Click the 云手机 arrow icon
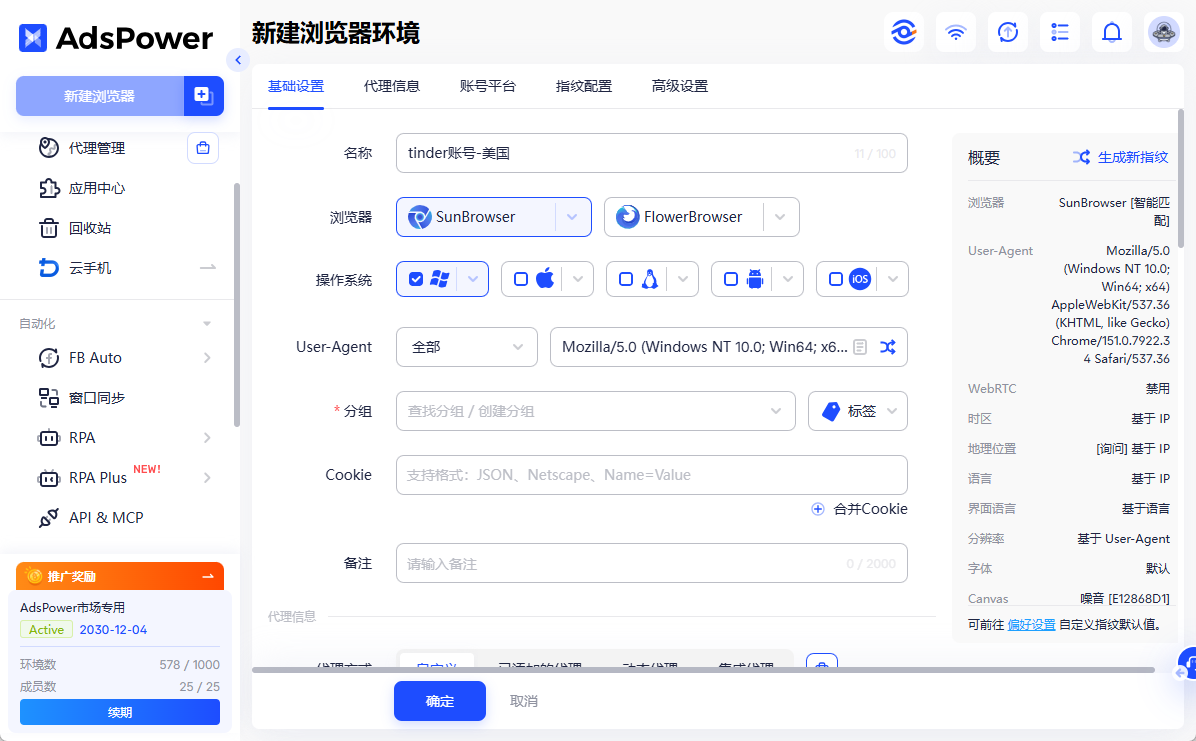This screenshot has height=741, width=1196. [207, 268]
